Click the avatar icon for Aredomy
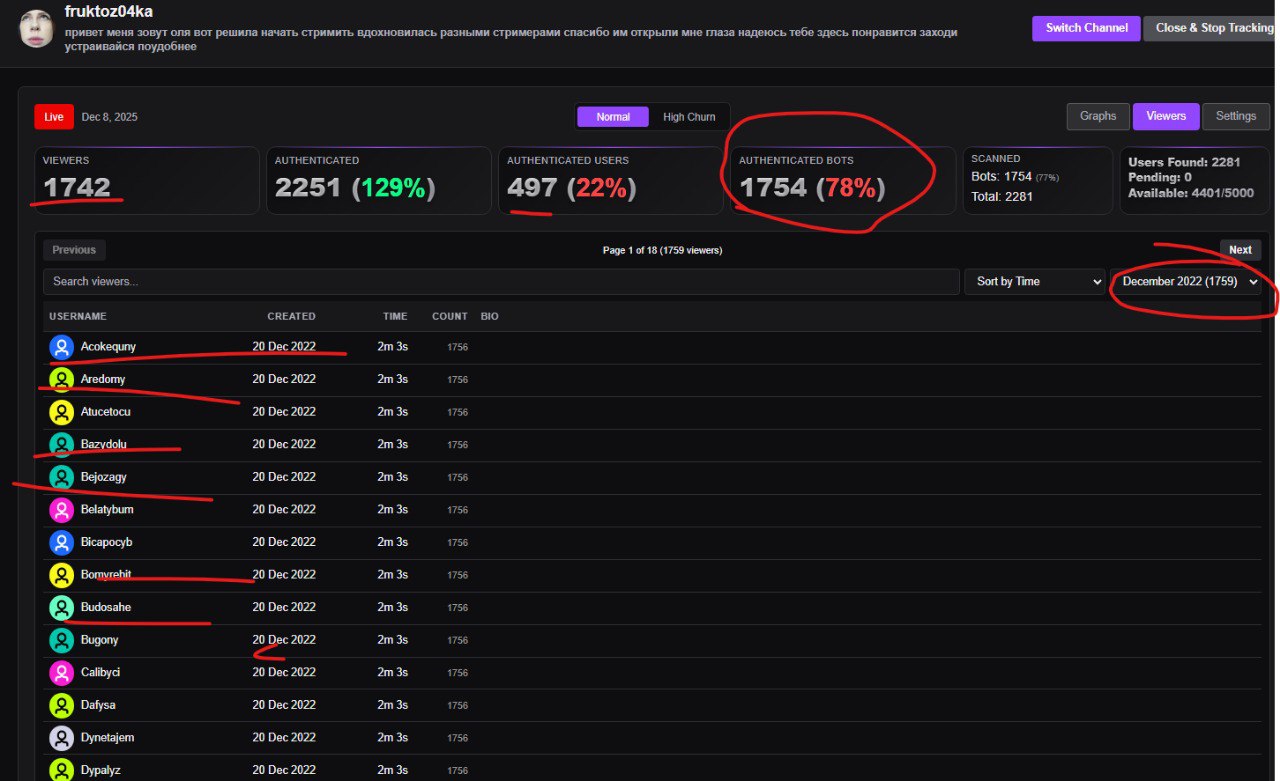The width and height of the screenshot is (1280, 781). pos(62,379)
